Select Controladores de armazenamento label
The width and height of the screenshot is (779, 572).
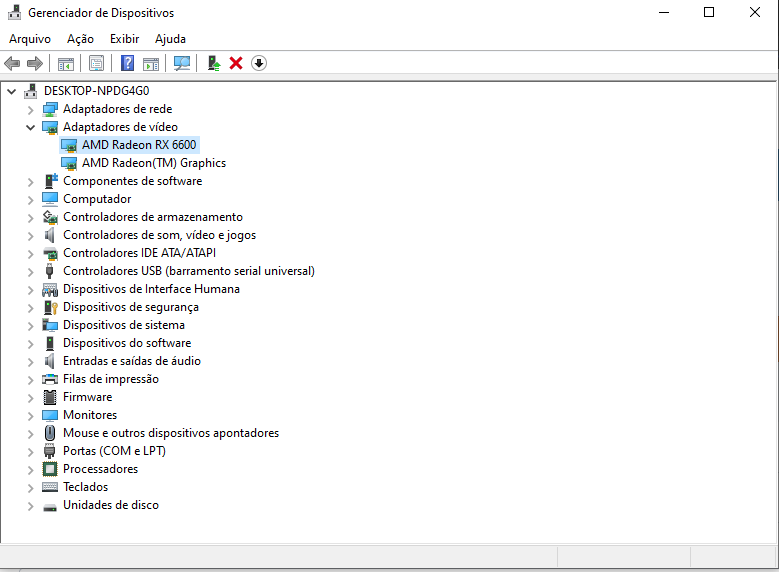click(x=153, y=217)
